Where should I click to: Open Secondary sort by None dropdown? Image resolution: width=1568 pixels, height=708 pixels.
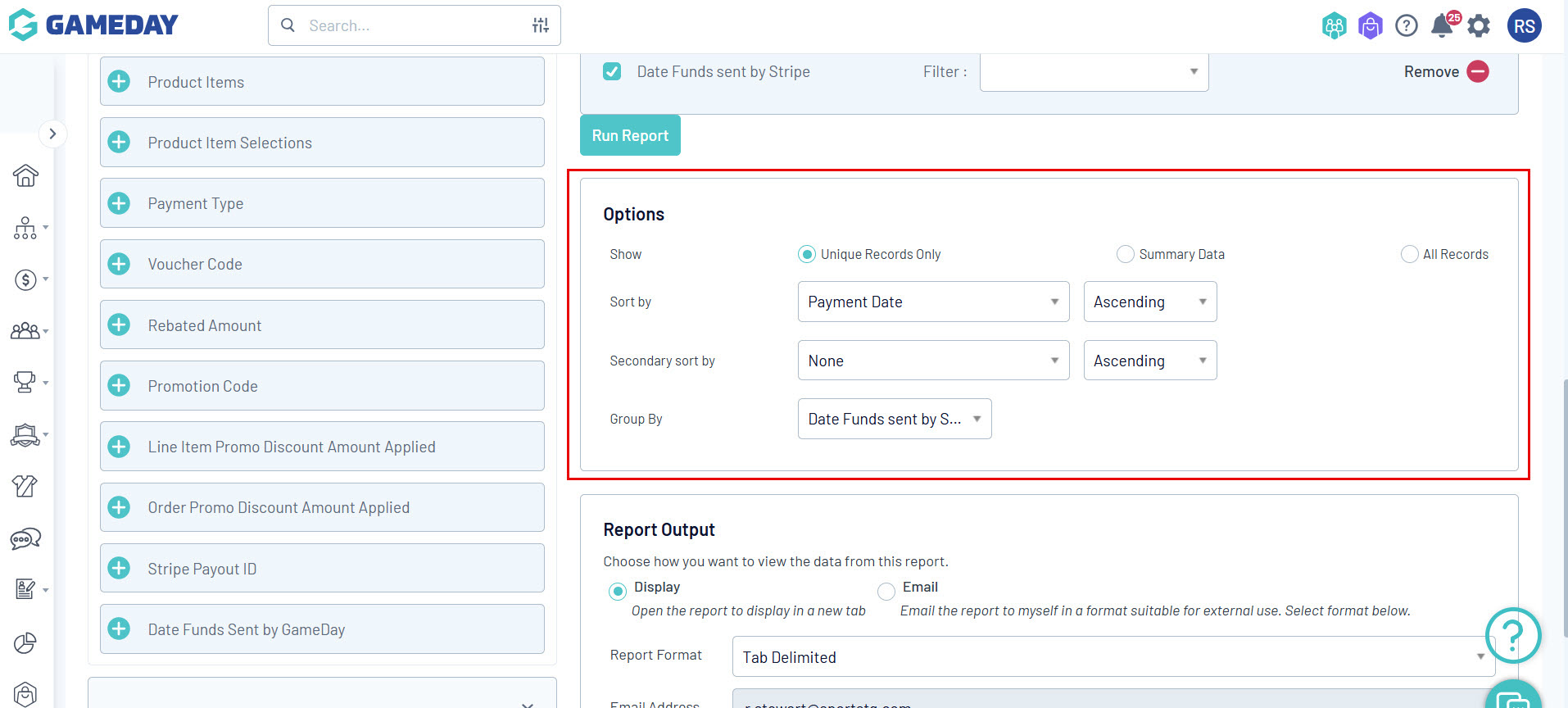click(934, 361)
